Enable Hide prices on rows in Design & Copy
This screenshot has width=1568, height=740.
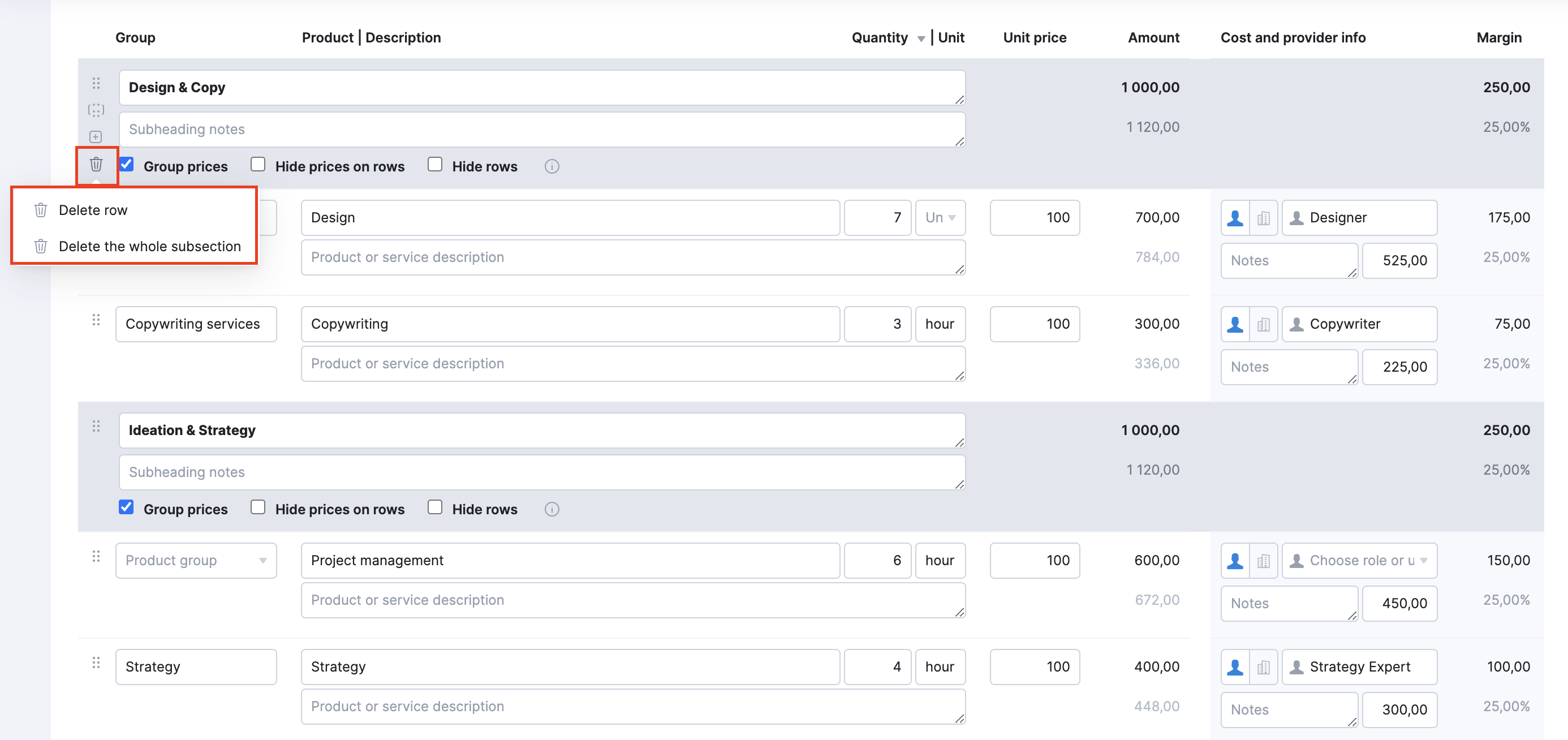tap(258, 165)
